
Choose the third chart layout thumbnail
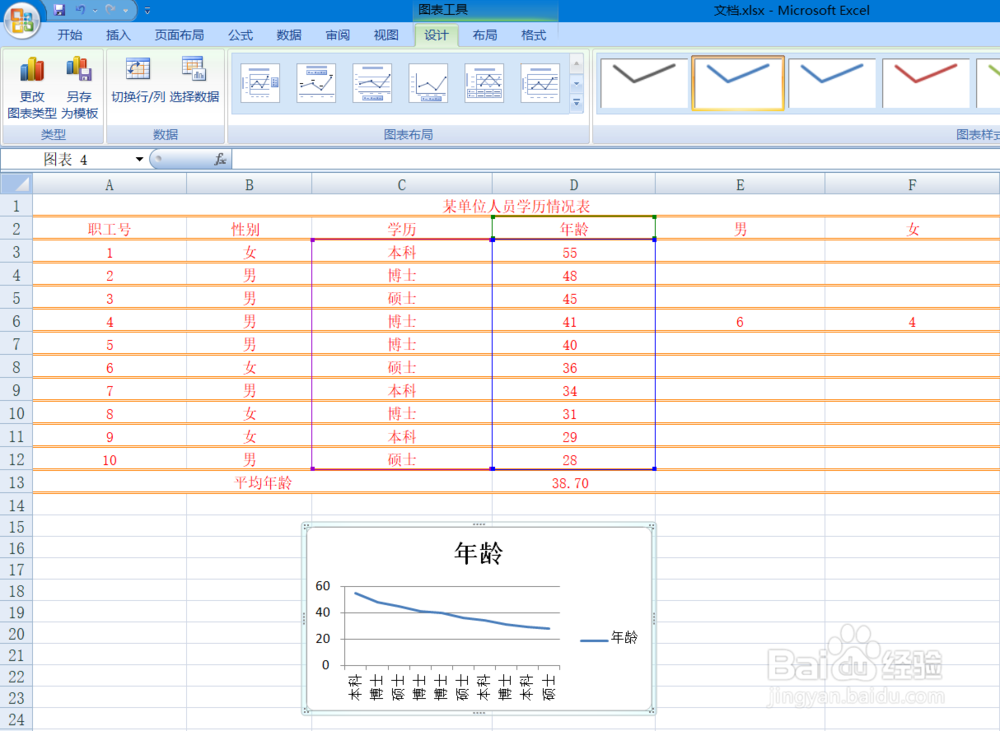pyautogui.click(x=372, y=83)
